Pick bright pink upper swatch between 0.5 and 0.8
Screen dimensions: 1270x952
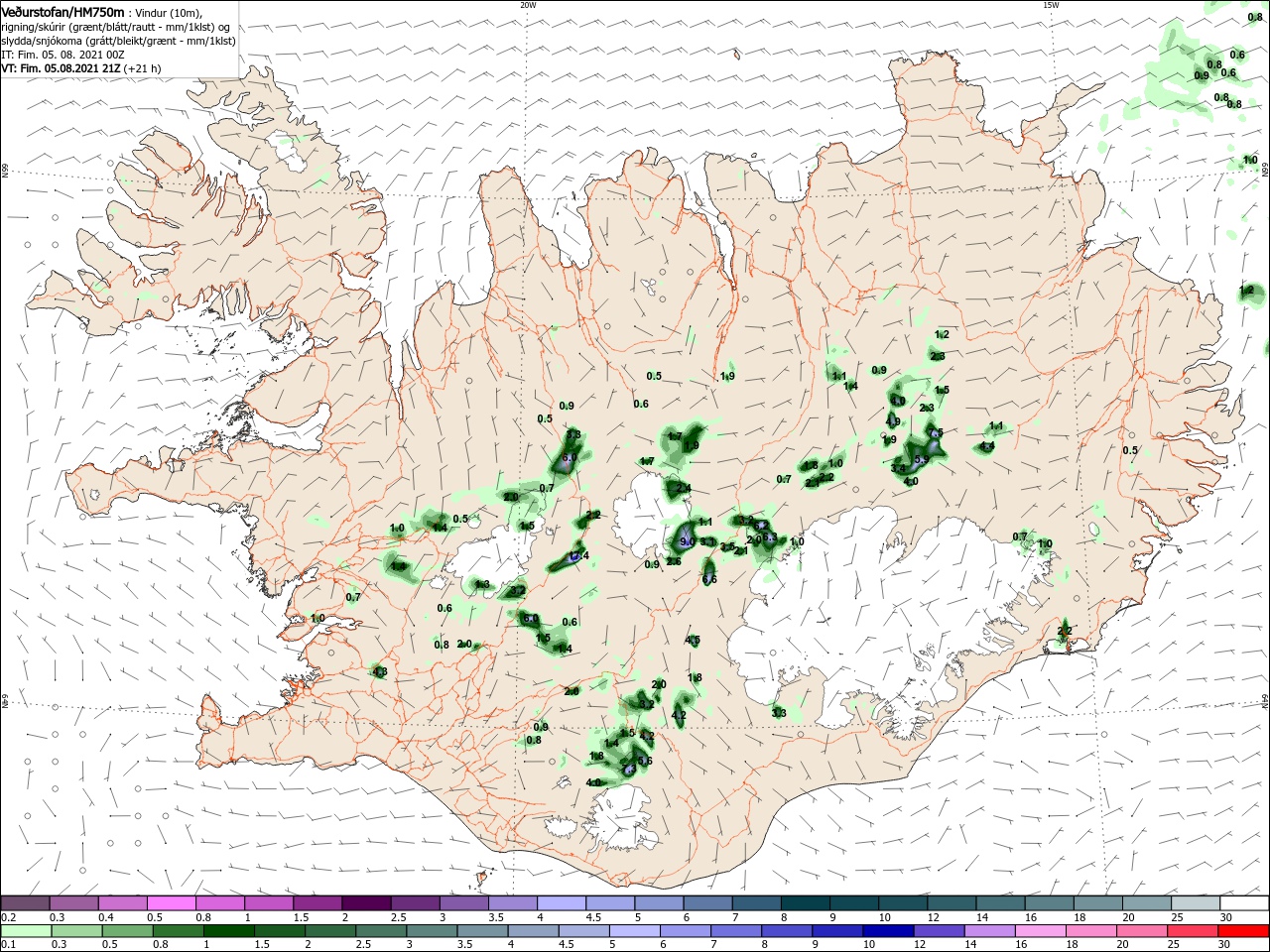[x=172, y=902]
